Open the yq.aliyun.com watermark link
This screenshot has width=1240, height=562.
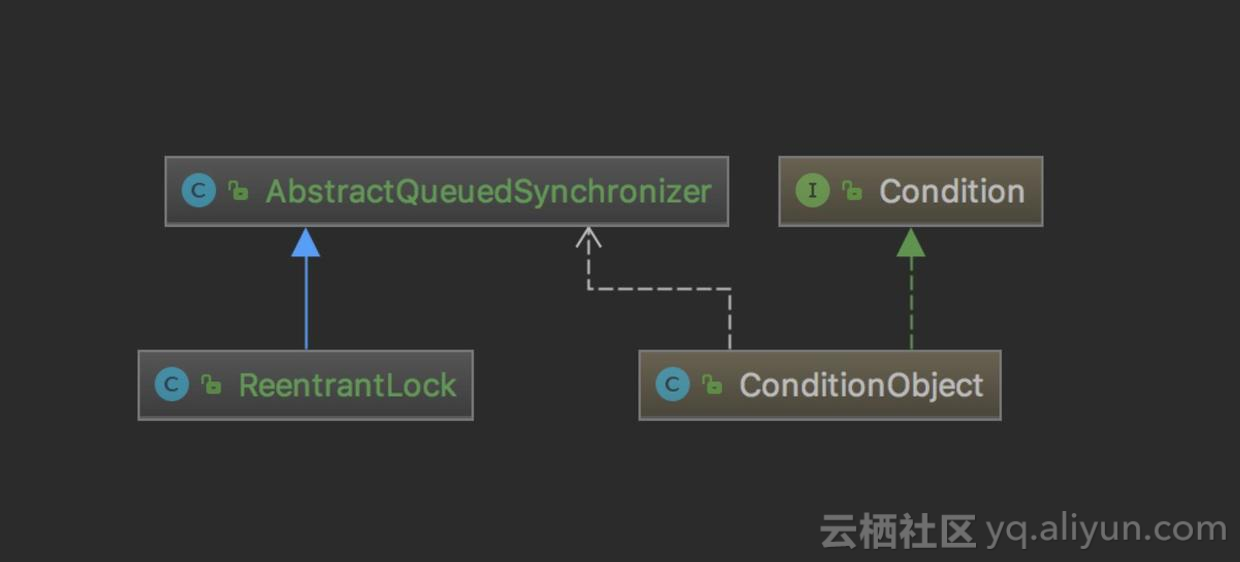(x=1106, y=530)
